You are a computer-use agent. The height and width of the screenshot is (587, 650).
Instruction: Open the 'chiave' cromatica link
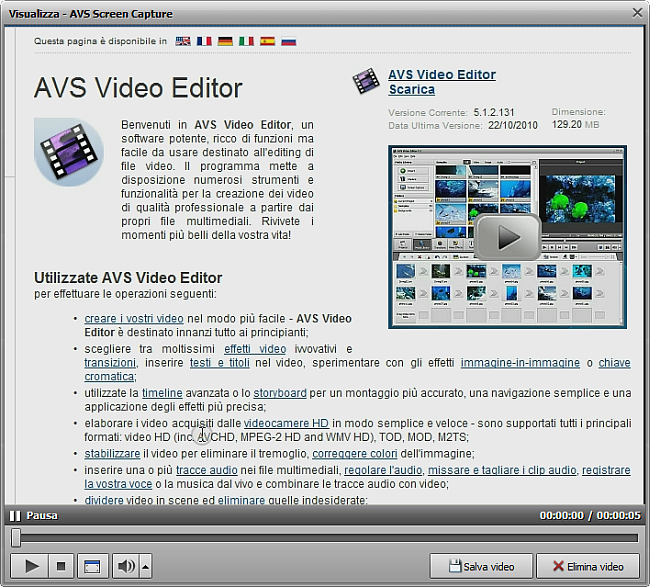click(614, 362)
